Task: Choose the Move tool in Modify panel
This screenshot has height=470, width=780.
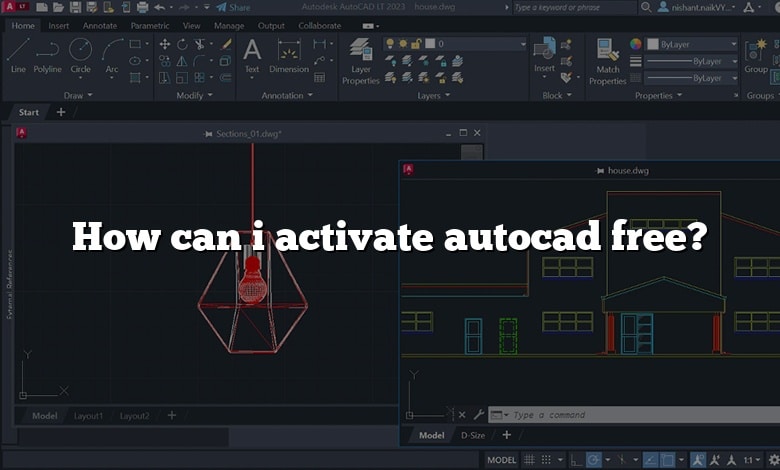Action: (165, 44)
